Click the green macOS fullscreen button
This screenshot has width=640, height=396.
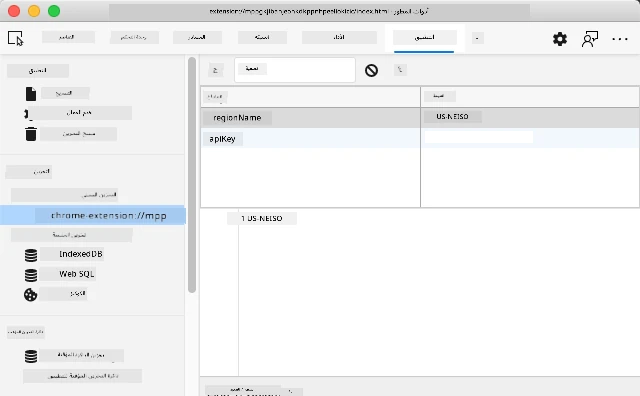pyautogui.click(x=54, y=11)
